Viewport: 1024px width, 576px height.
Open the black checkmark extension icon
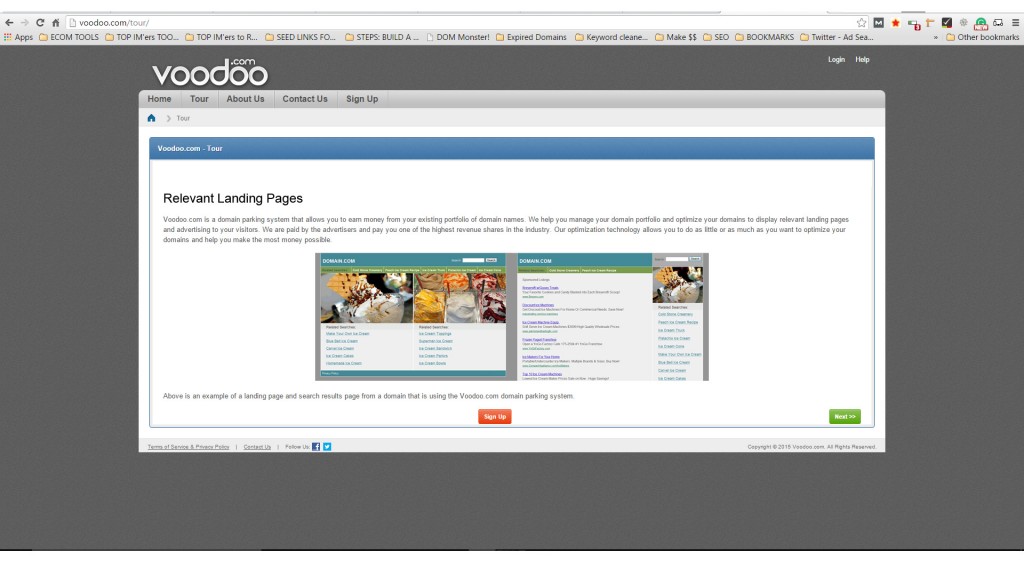click(x=946, y=23)
